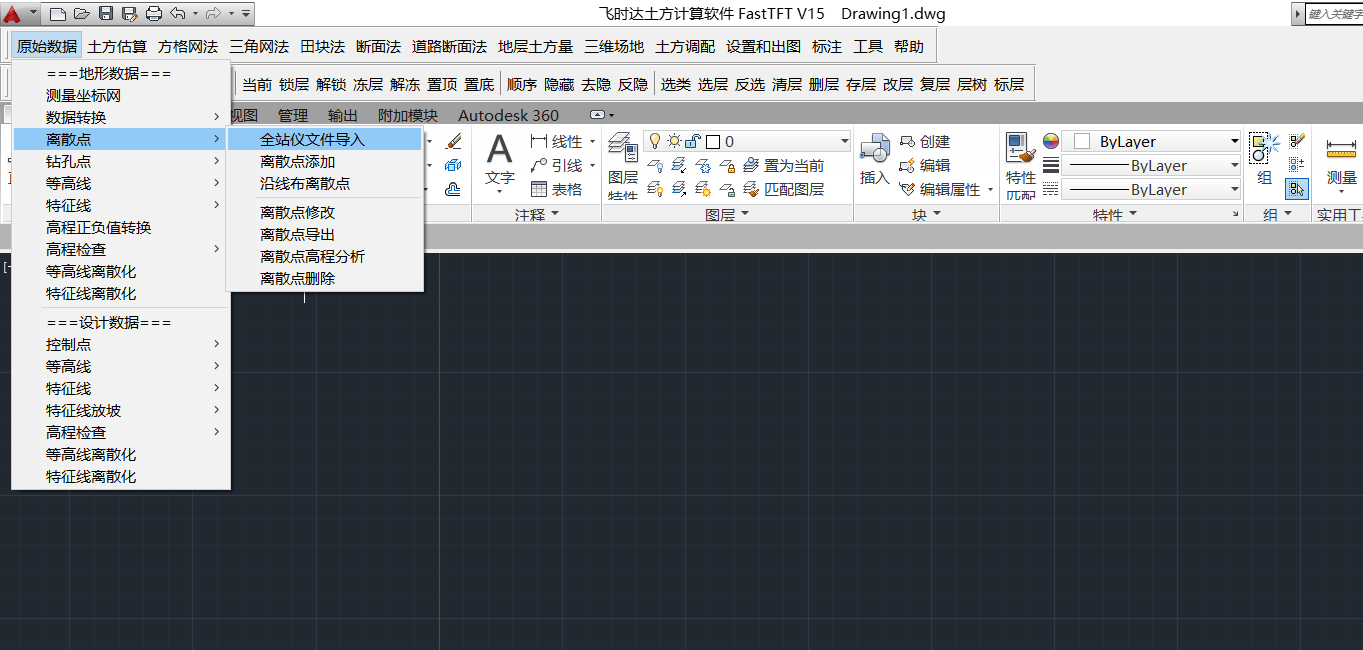Screen dimensions: 1363x650
Task: Toggle the layer lightbulb on/off icon
Action: (655, 141)
